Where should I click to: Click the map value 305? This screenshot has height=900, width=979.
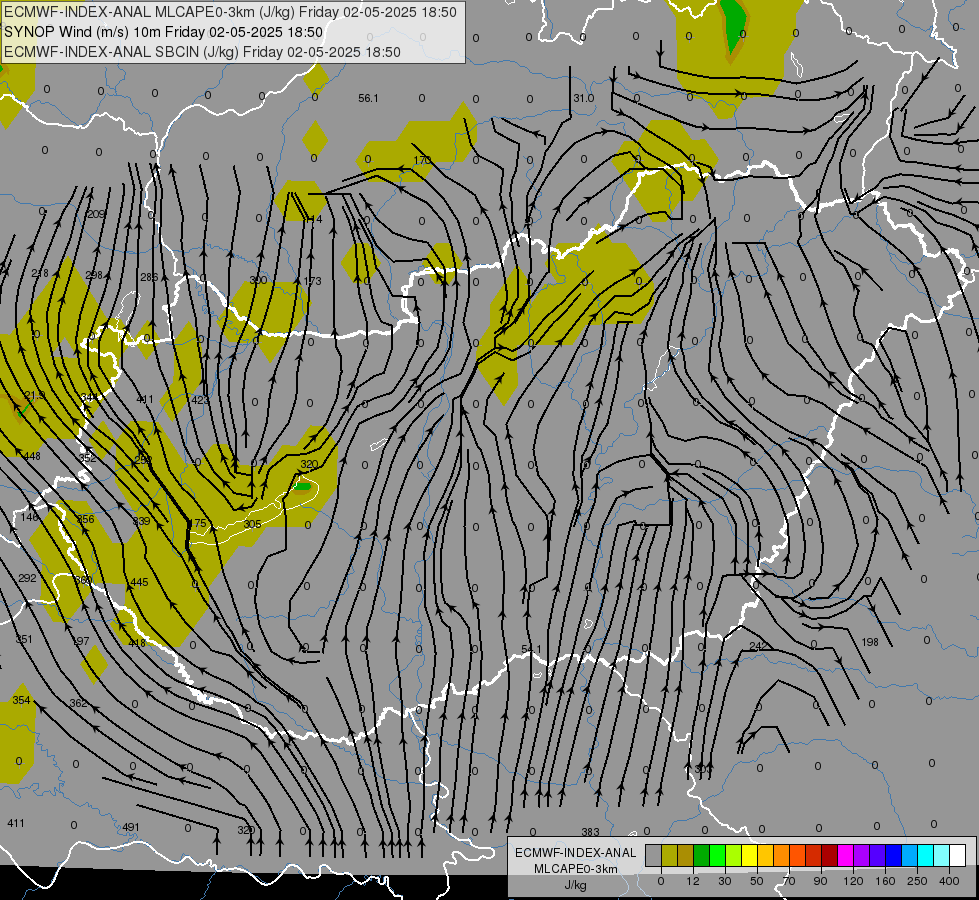(252, 524)
